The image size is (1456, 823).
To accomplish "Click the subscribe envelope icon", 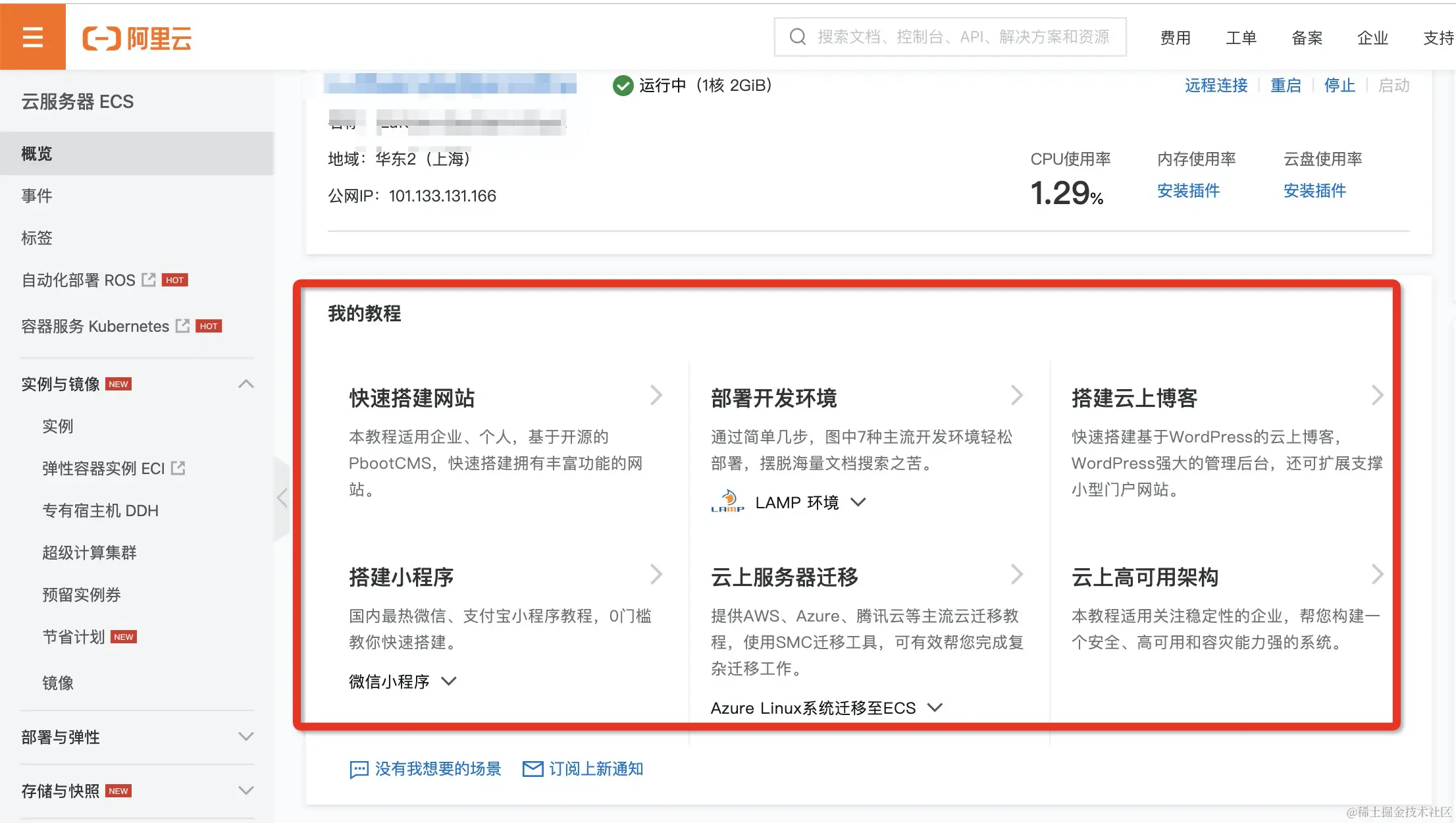I will coord(533,768).
